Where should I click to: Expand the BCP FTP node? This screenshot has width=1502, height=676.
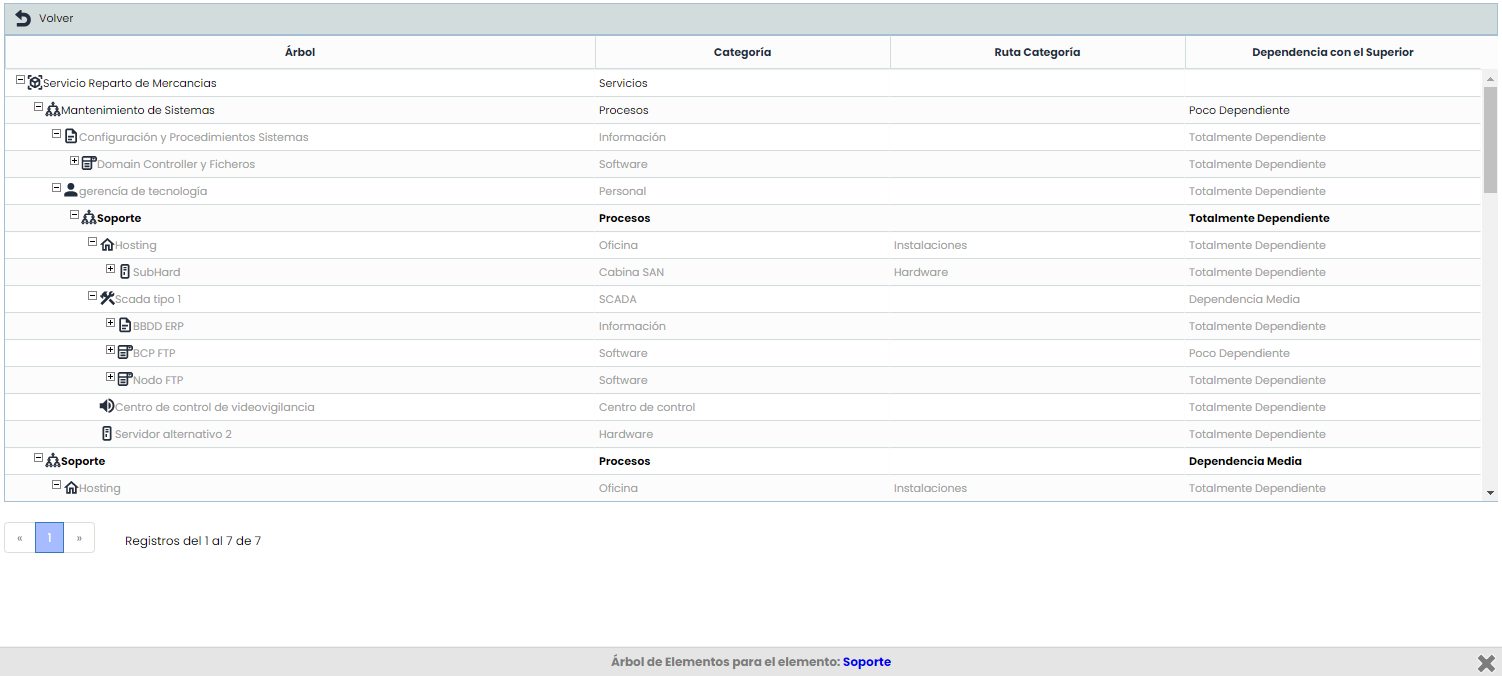pos(110,350)
